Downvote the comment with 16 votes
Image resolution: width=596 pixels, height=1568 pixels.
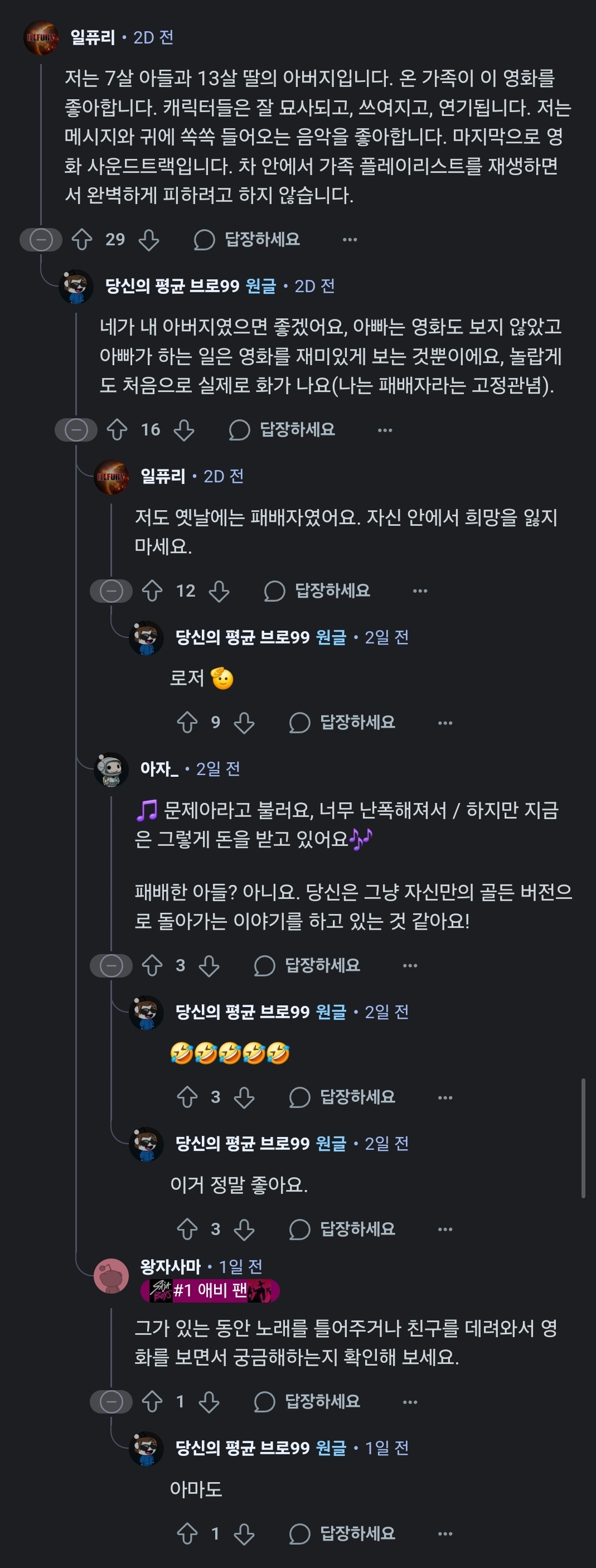(184, 430)
